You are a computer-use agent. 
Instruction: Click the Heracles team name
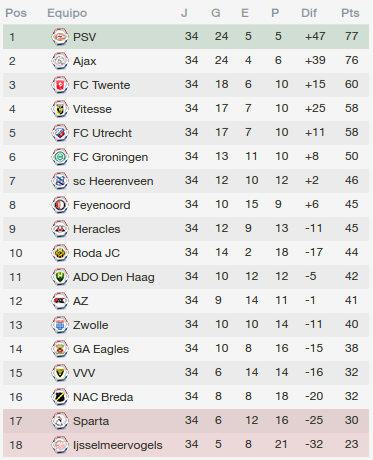click(96, 229)
